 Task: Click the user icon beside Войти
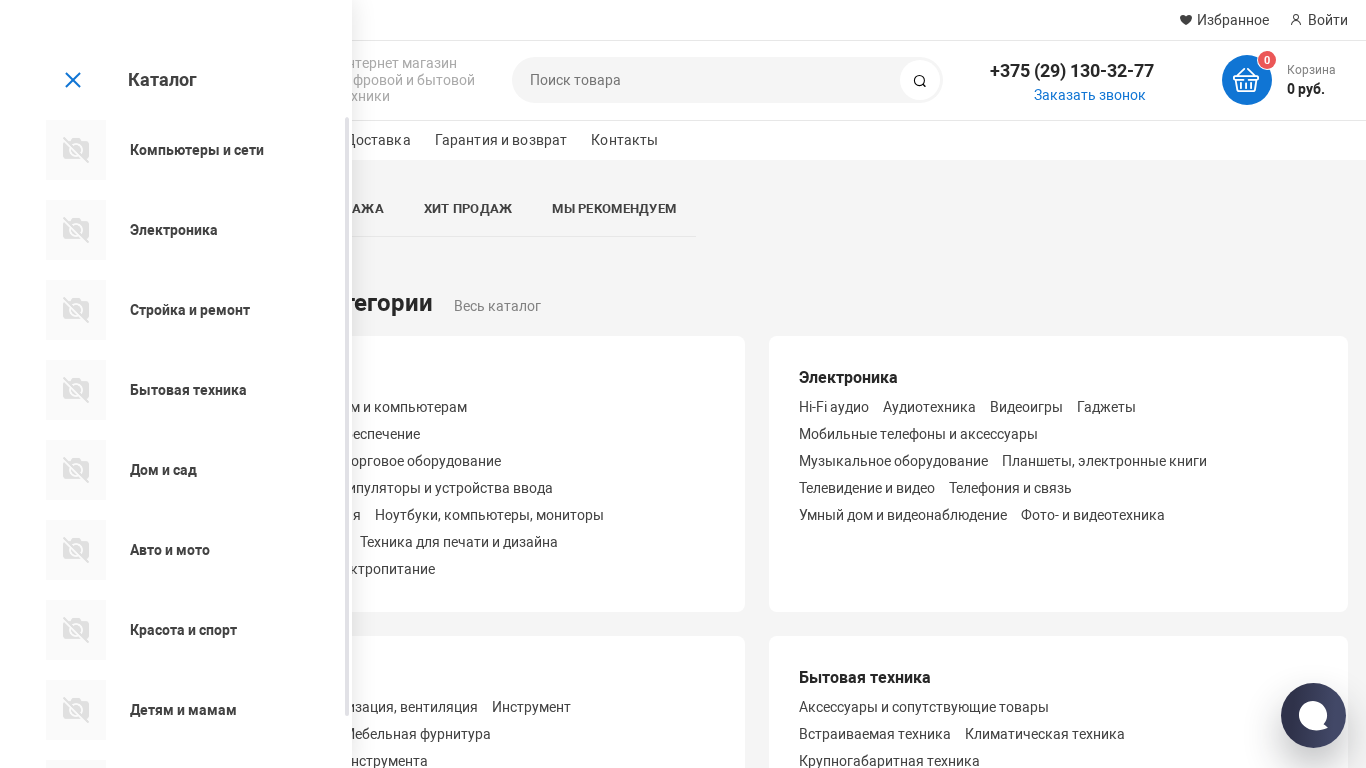click(x=1296, y=20)
